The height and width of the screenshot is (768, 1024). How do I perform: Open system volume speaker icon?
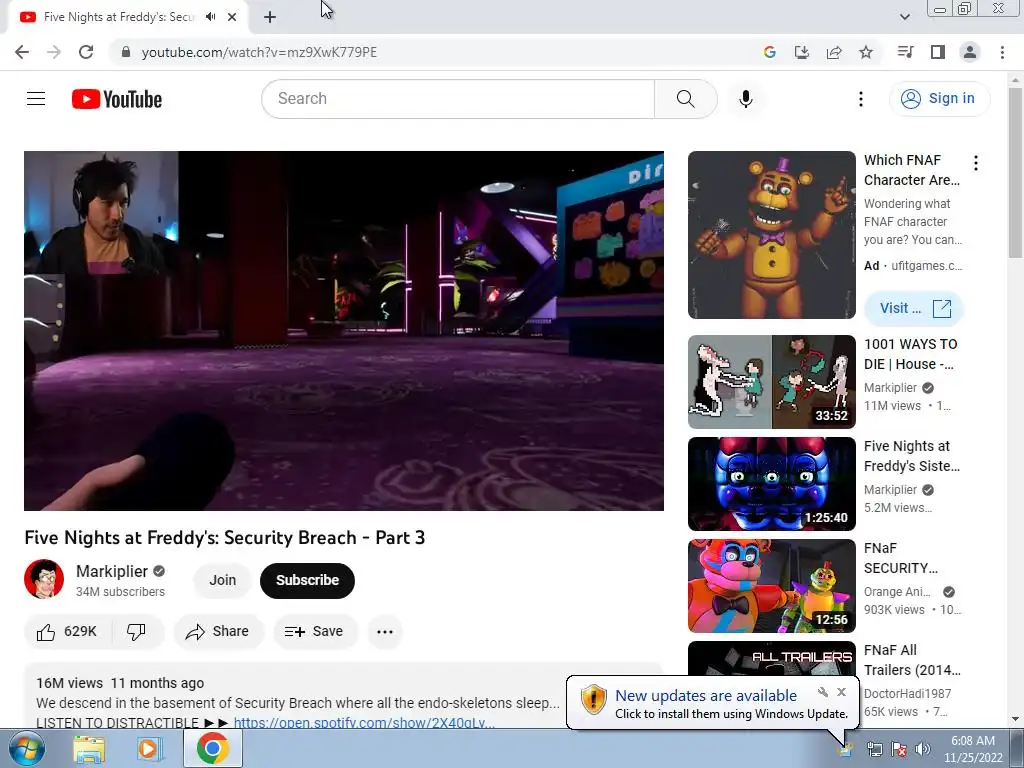coord(922,750)
